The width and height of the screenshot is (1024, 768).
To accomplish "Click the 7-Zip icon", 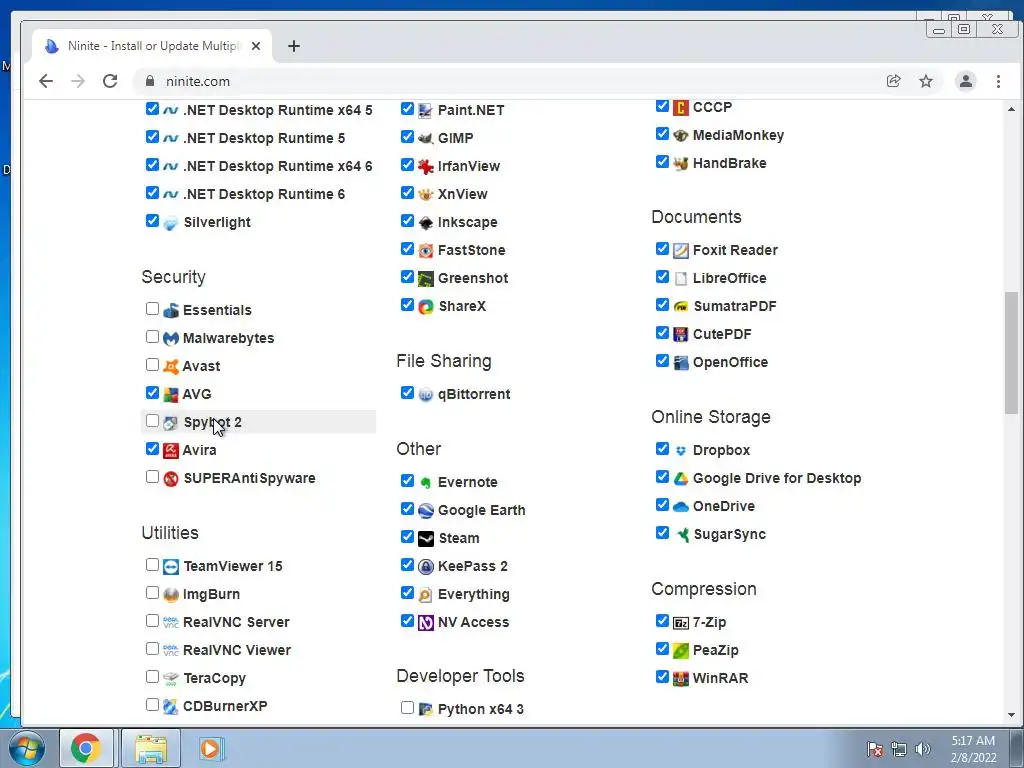I will 680,623.
